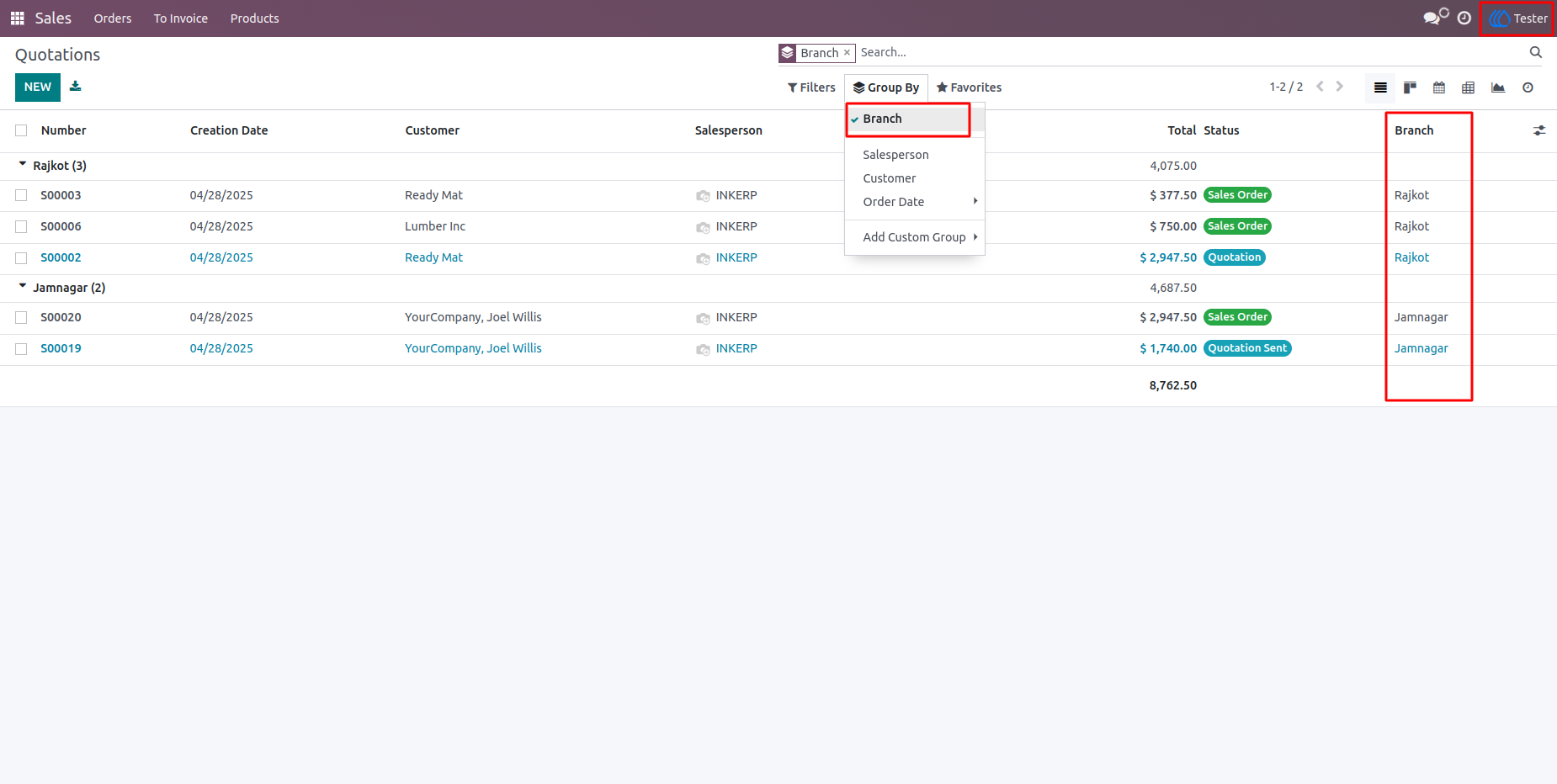Screen dimensions: 1557x784
Task: Switch to graph view icon
Action: point(1498,87)
